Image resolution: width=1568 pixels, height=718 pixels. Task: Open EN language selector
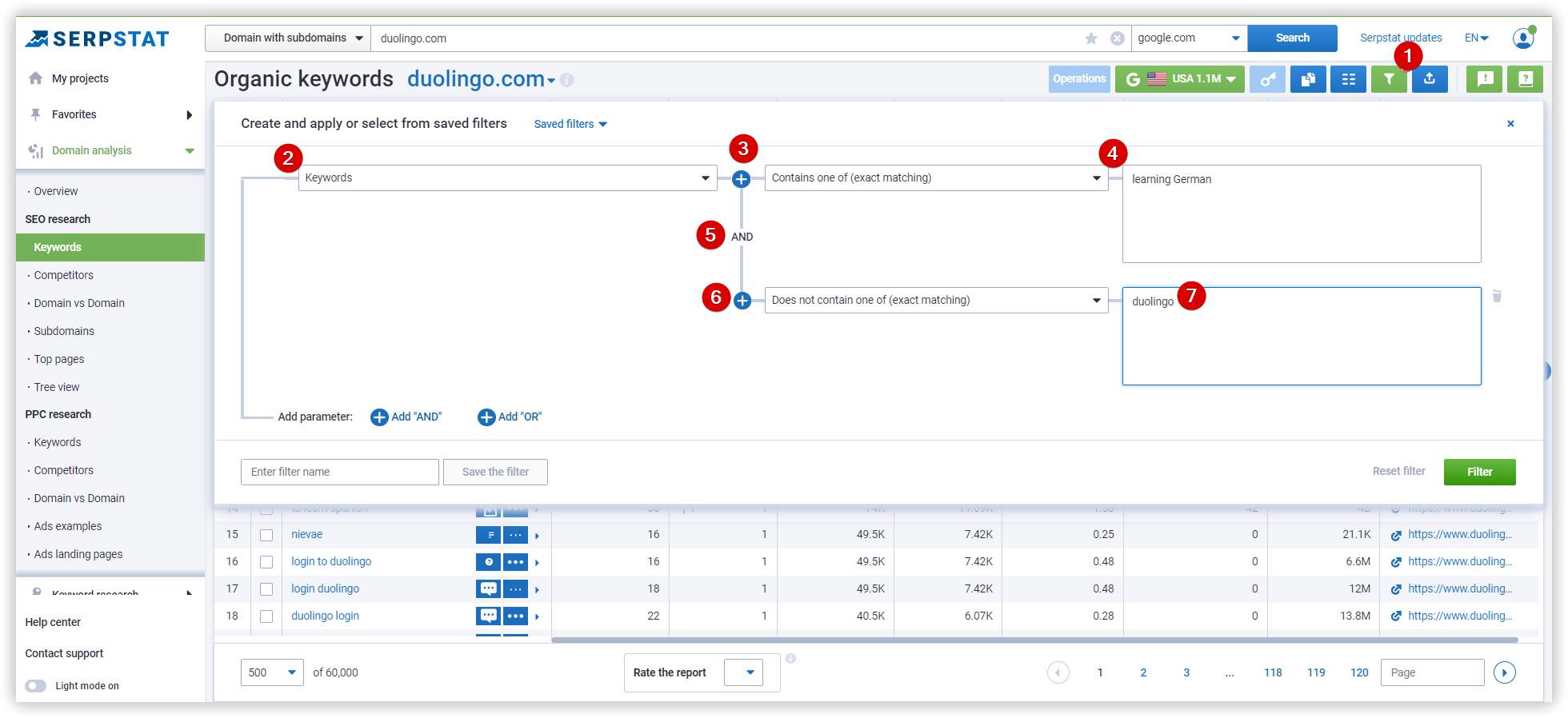point(1476,38)
